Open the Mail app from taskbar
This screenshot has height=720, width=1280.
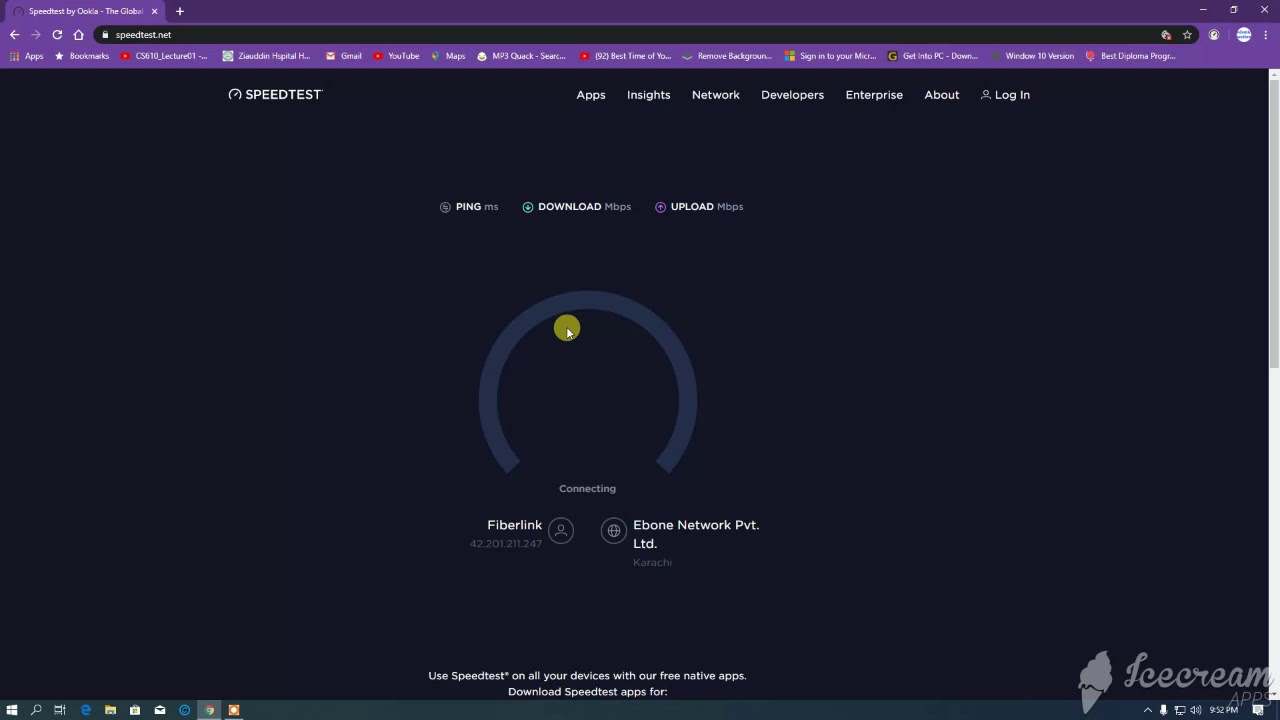point(159,710)
